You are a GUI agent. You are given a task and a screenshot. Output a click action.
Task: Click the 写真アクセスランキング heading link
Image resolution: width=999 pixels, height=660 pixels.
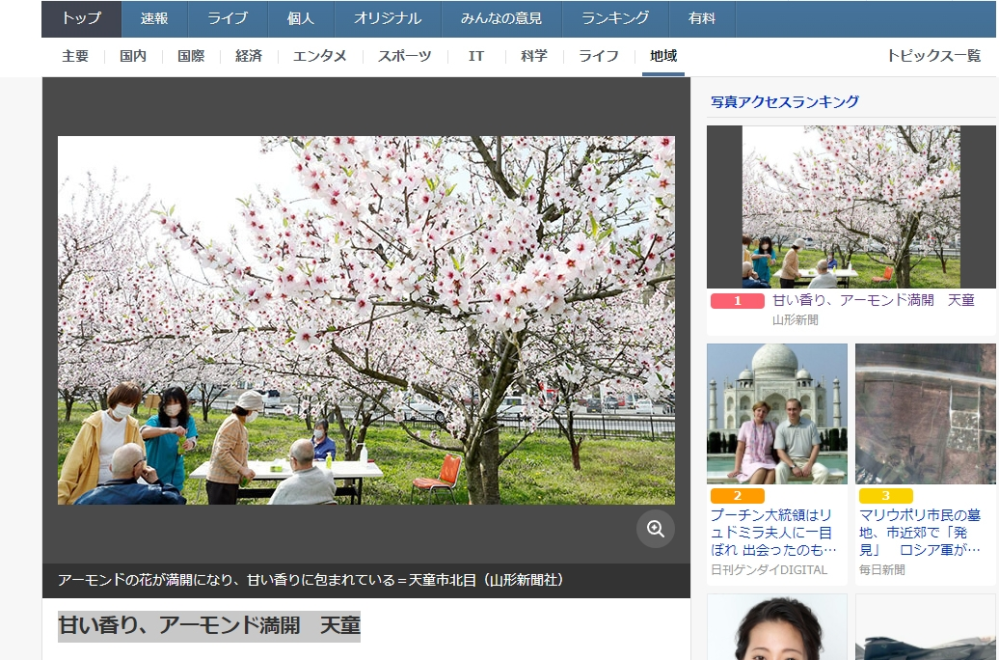(x=781, y=100)
